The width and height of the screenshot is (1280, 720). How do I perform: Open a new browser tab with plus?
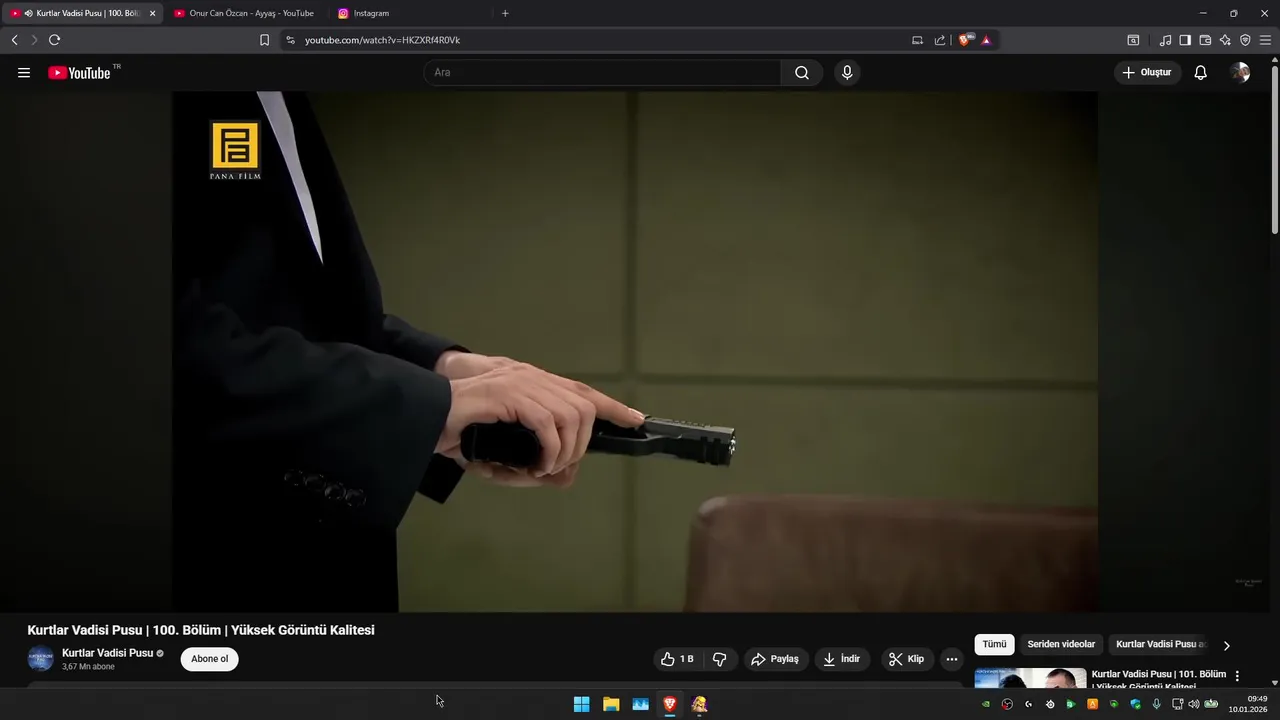[x=505, y=13]
